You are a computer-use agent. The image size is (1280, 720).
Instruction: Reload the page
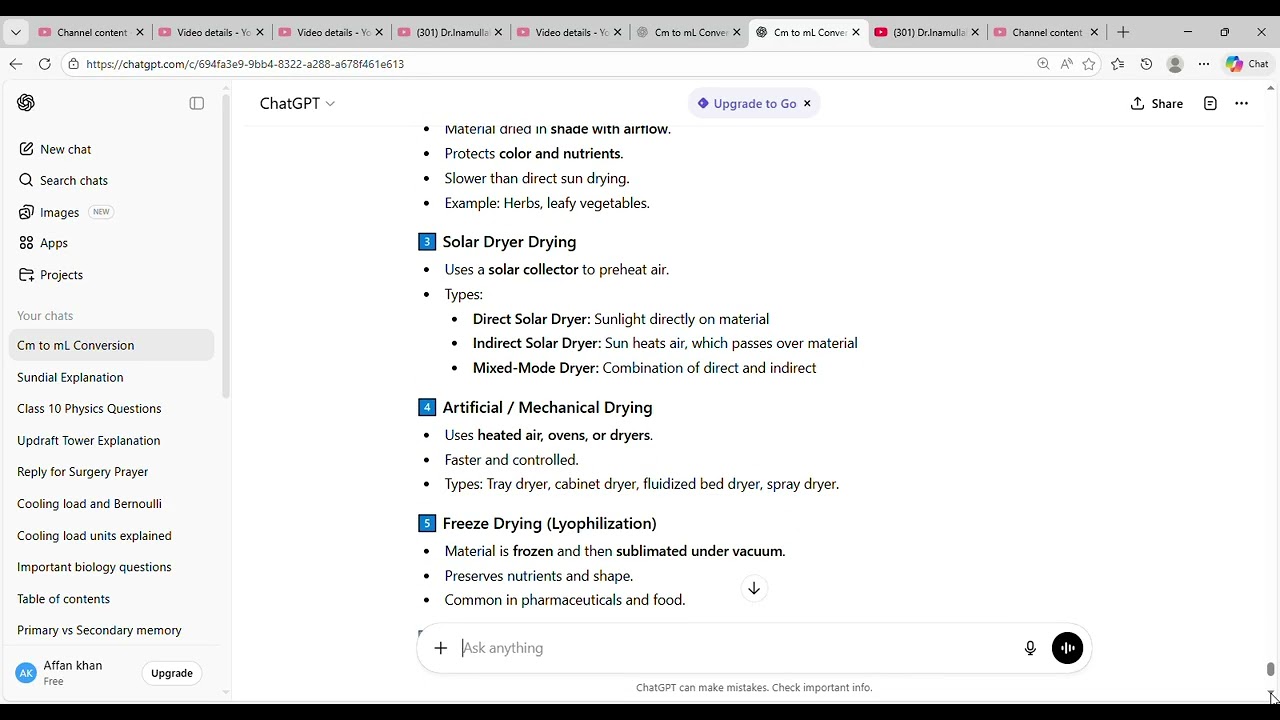(44, 63)
